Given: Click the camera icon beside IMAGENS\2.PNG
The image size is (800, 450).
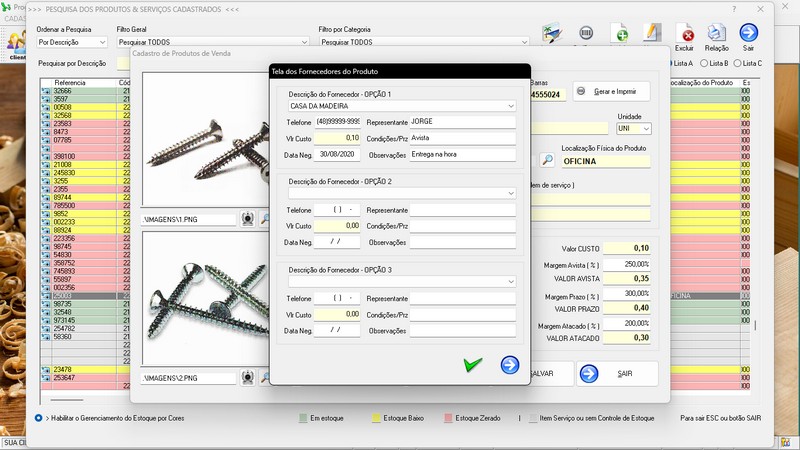Looking at the screenshot, I should click(247, 378).
